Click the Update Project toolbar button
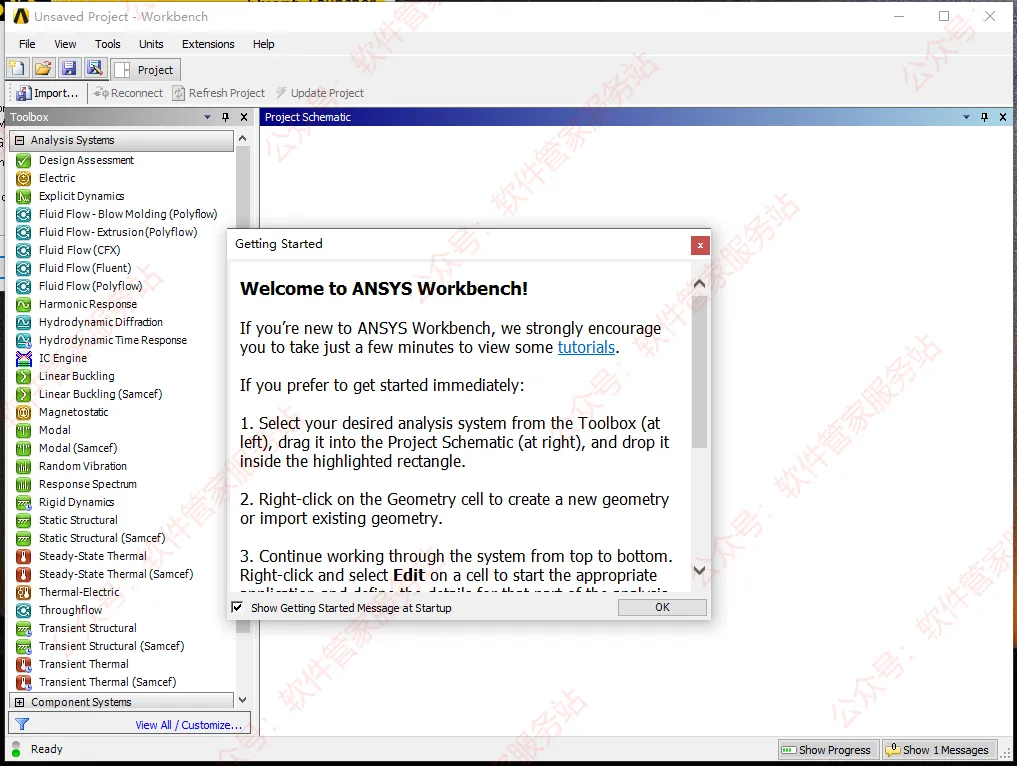This screenshot has width=1017, height=766. 320,93
